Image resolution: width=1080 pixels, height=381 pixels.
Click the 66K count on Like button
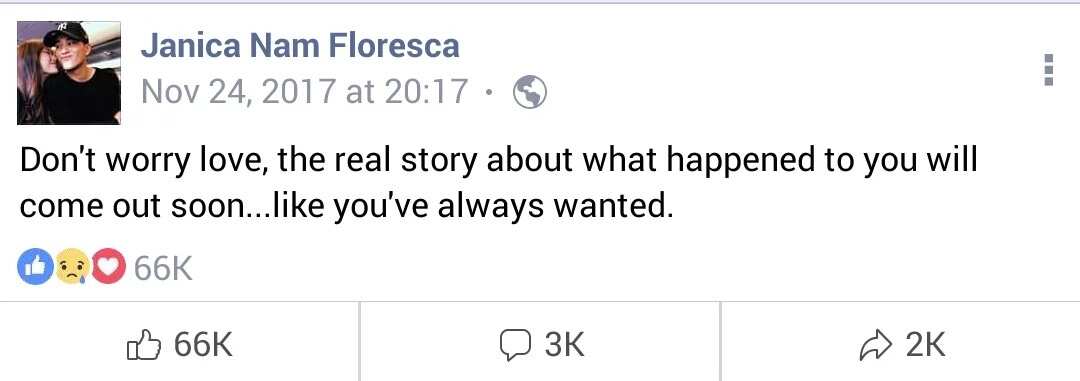tap(204, 344)
